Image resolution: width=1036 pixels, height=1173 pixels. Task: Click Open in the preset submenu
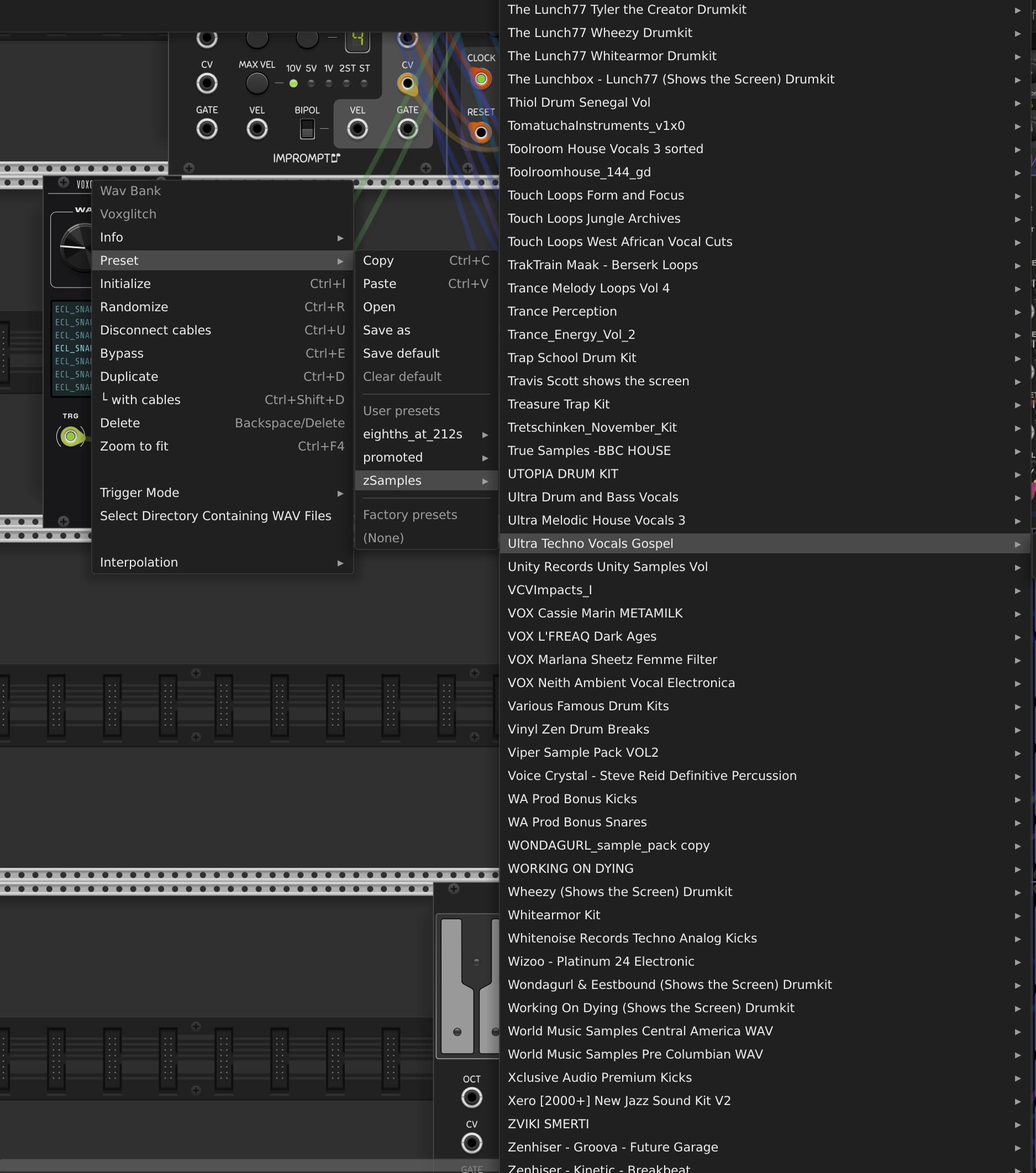[426, 307]
